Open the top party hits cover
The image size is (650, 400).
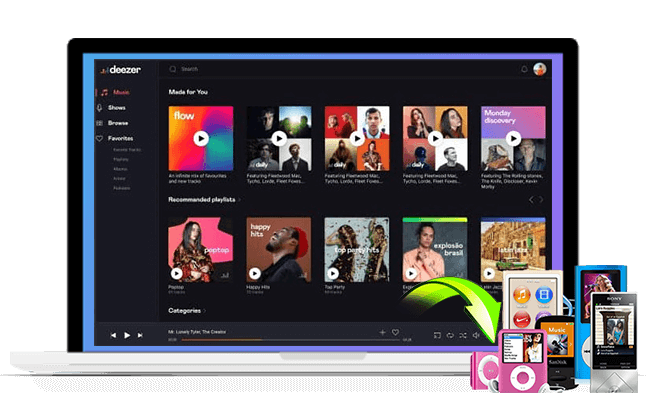point(357,250)
